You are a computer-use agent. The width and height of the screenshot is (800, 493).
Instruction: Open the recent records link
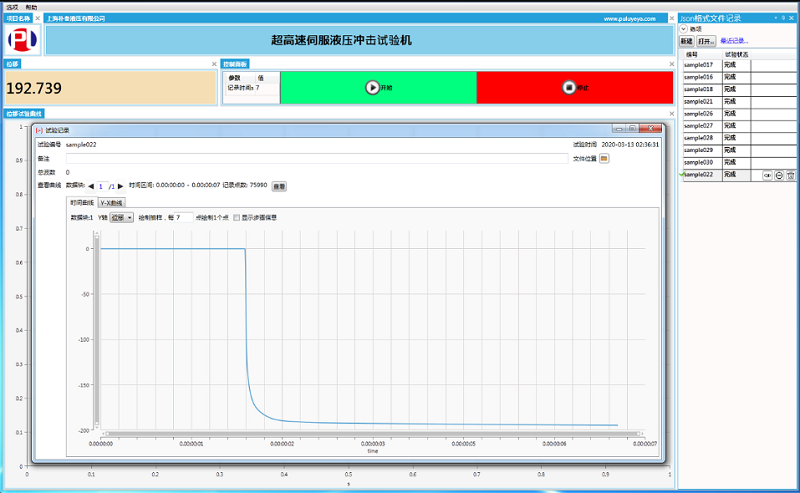[734, 41]
